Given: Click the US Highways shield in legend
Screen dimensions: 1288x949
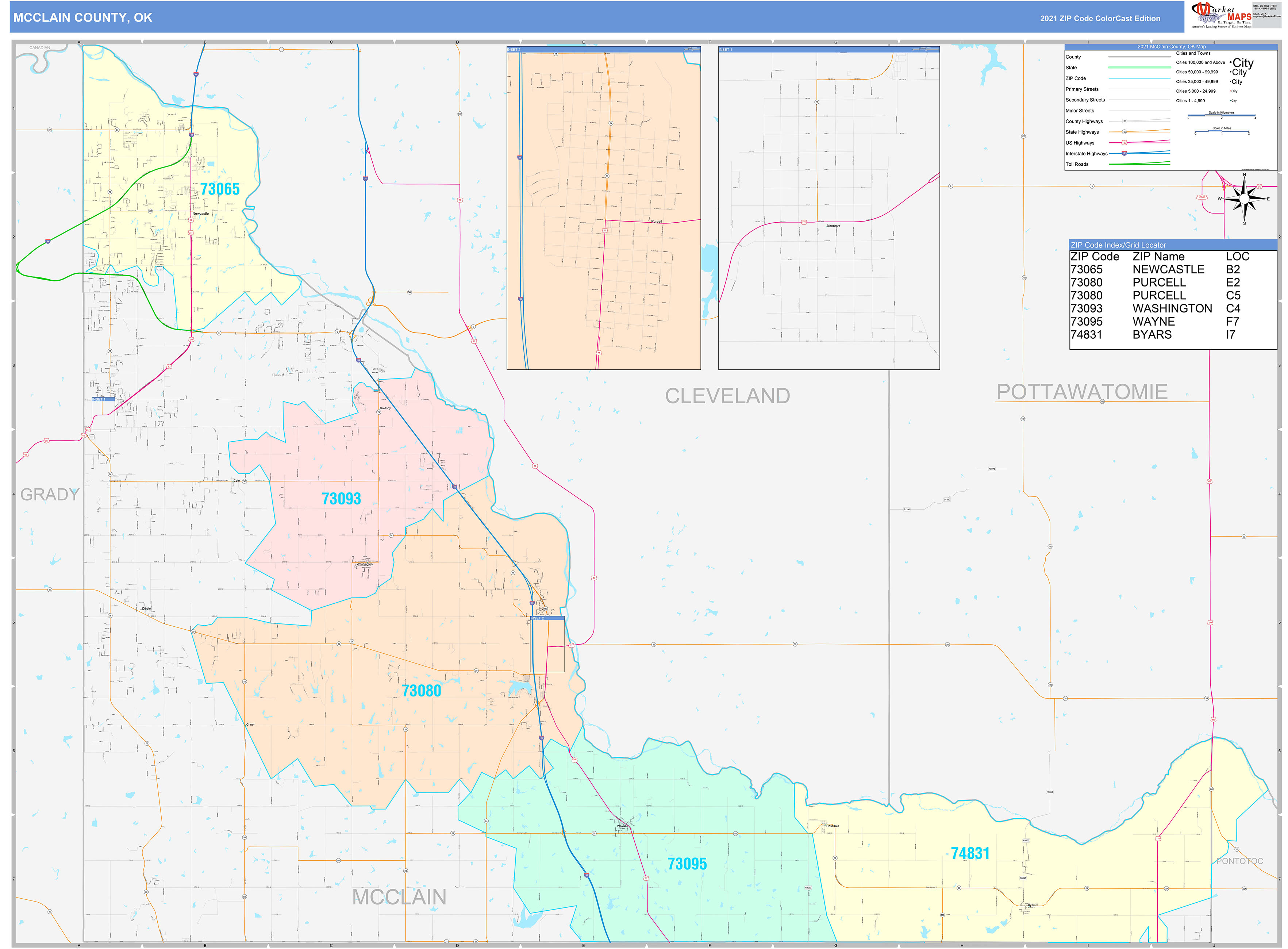Looking at the screenshot, I should click(x=1124, y=142).
